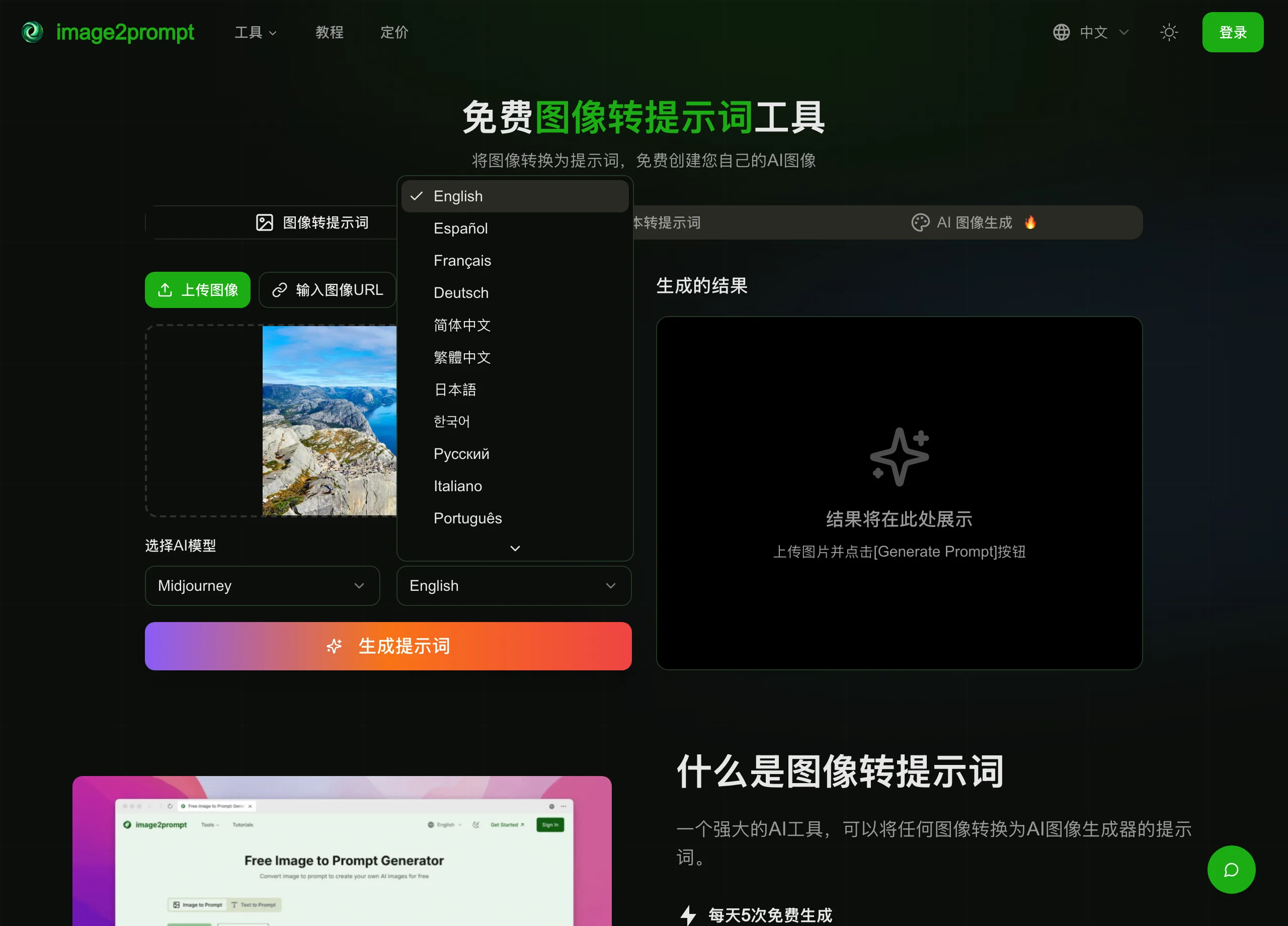
Task: Select Русский from the language list
Action: [x=515, y=454]
